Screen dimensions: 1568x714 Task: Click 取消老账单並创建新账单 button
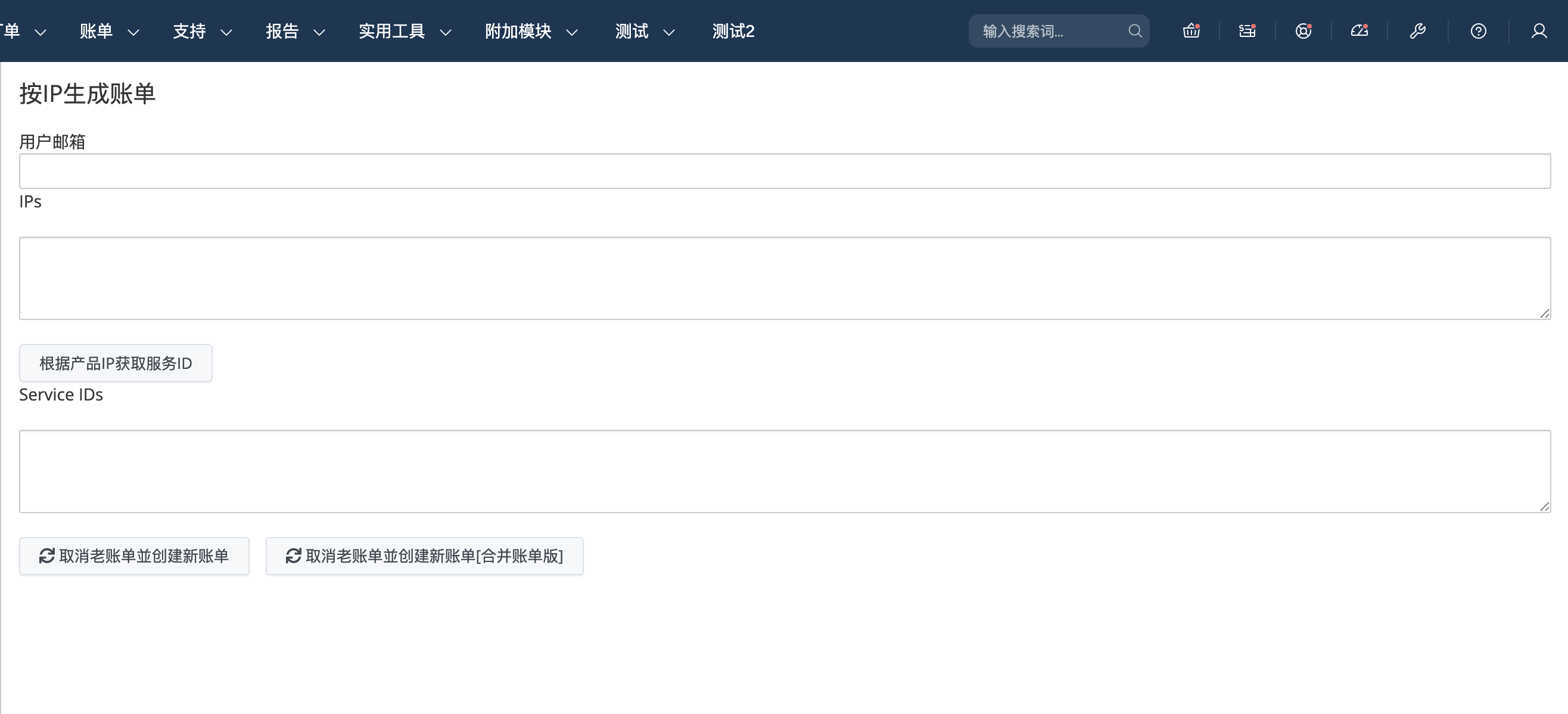pos(134,555)
